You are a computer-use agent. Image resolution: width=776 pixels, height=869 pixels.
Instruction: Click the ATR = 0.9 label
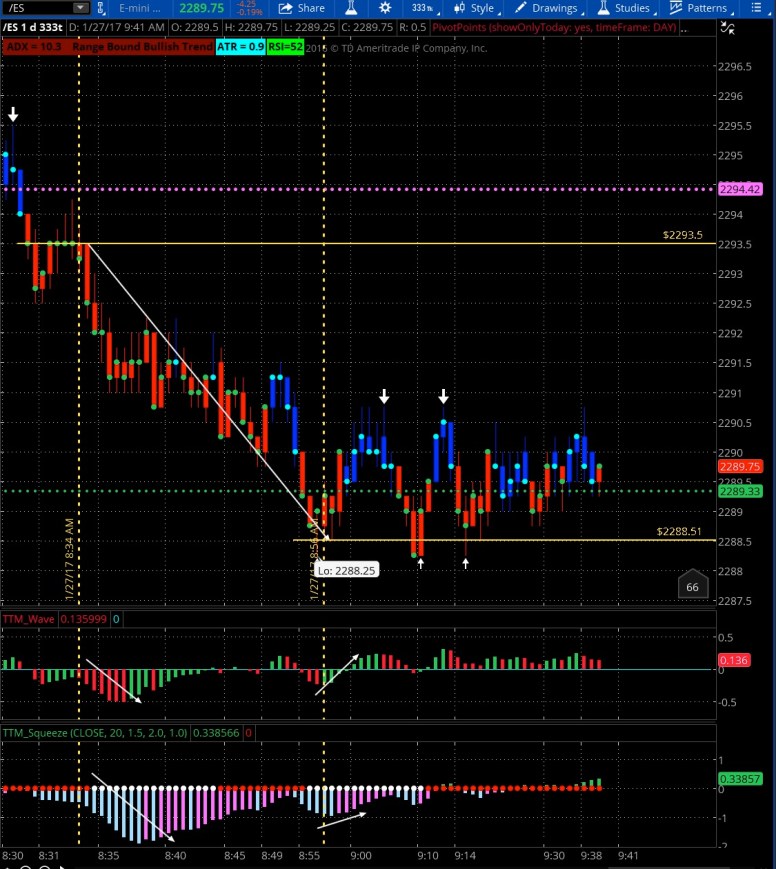[x=241, y=47]
